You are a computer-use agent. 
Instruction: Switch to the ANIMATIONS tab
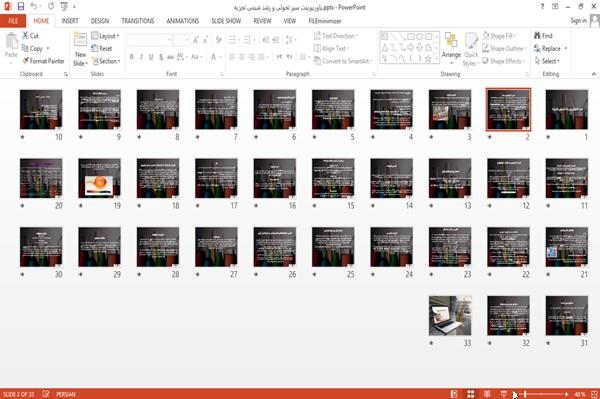coord(183,21)
